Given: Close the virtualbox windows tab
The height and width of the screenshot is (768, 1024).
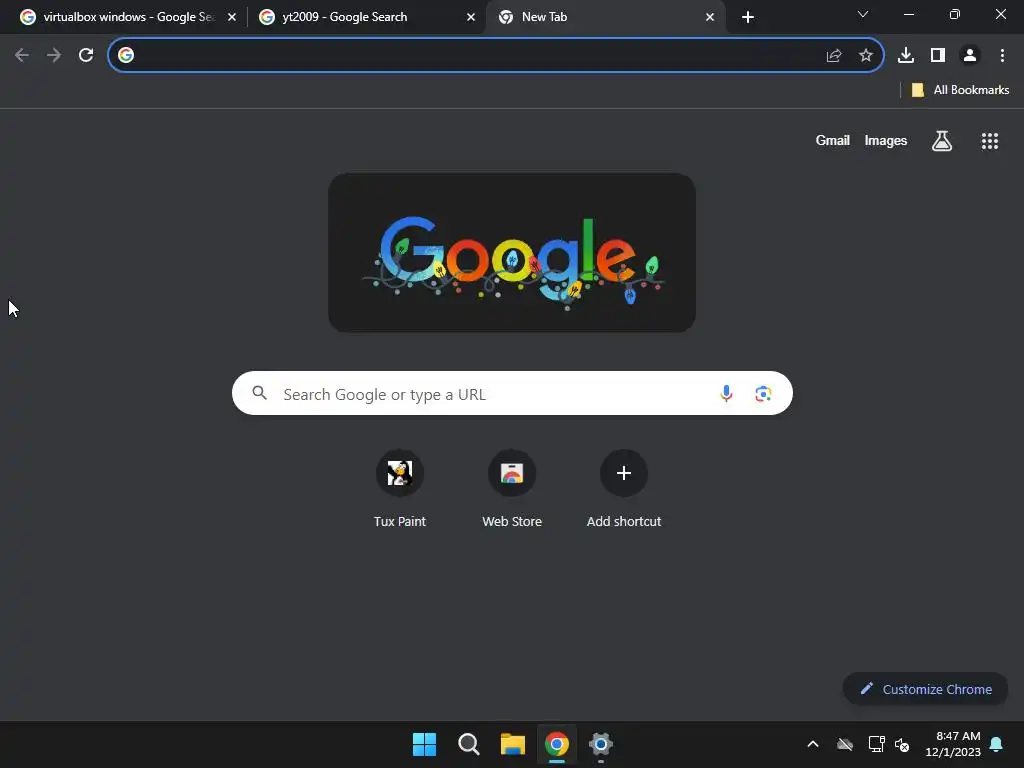Looking at the screenshot, I should [232, 17].
